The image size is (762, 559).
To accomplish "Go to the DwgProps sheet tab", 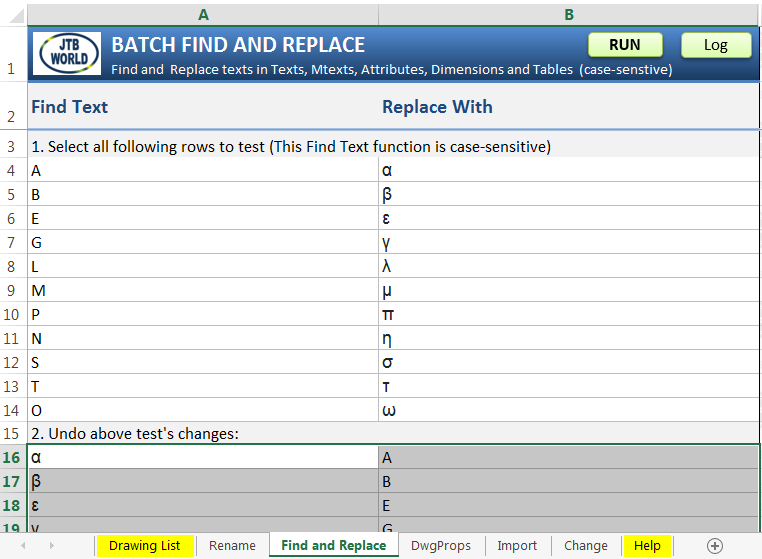I will pos(441,545).
